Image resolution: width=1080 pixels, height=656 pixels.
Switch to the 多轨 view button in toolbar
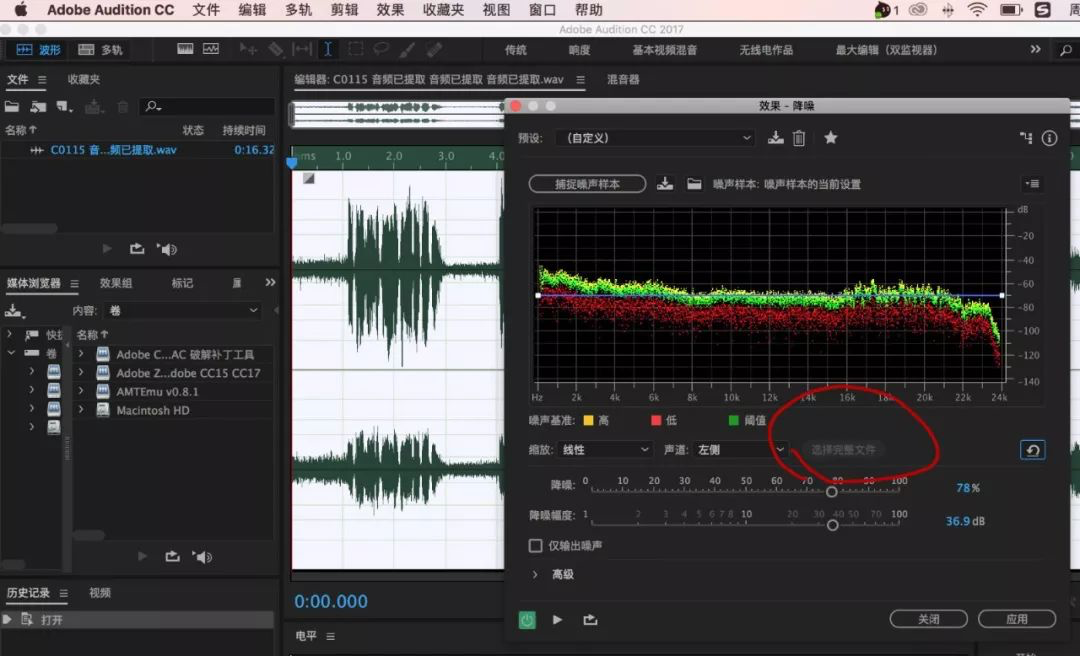[x=100, y=50]
